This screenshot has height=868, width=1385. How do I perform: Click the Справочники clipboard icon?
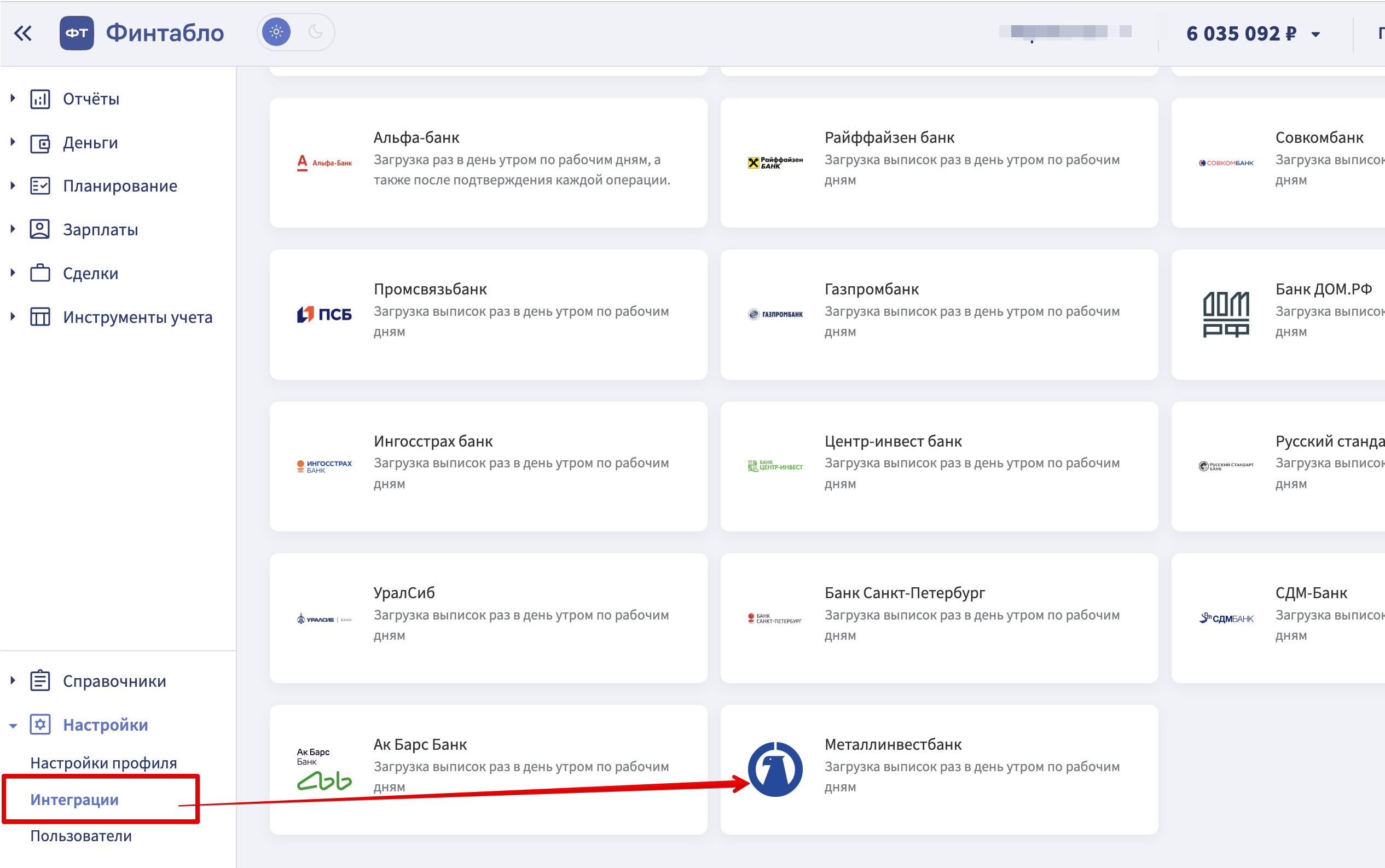pyautogui.click(x=40, y=681)
